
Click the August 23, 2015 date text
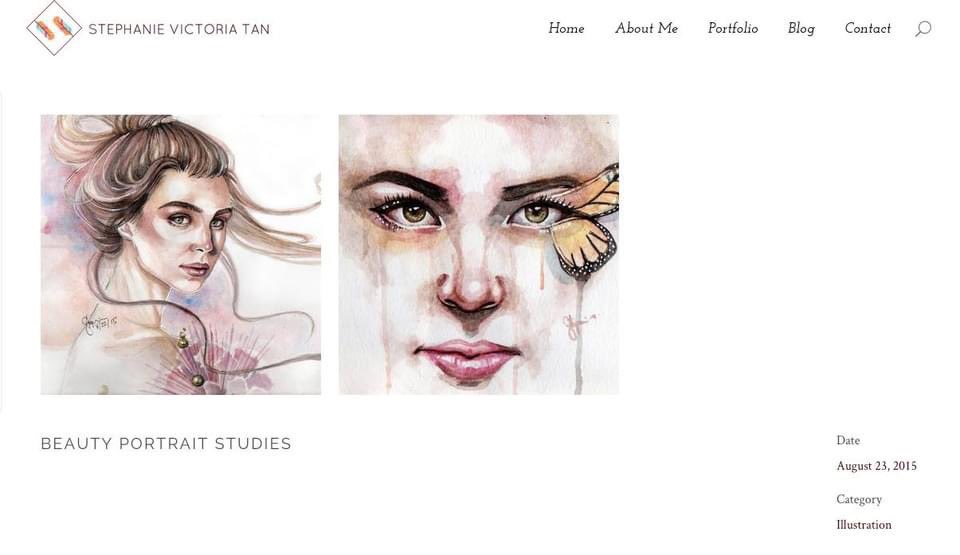[876, 466]
